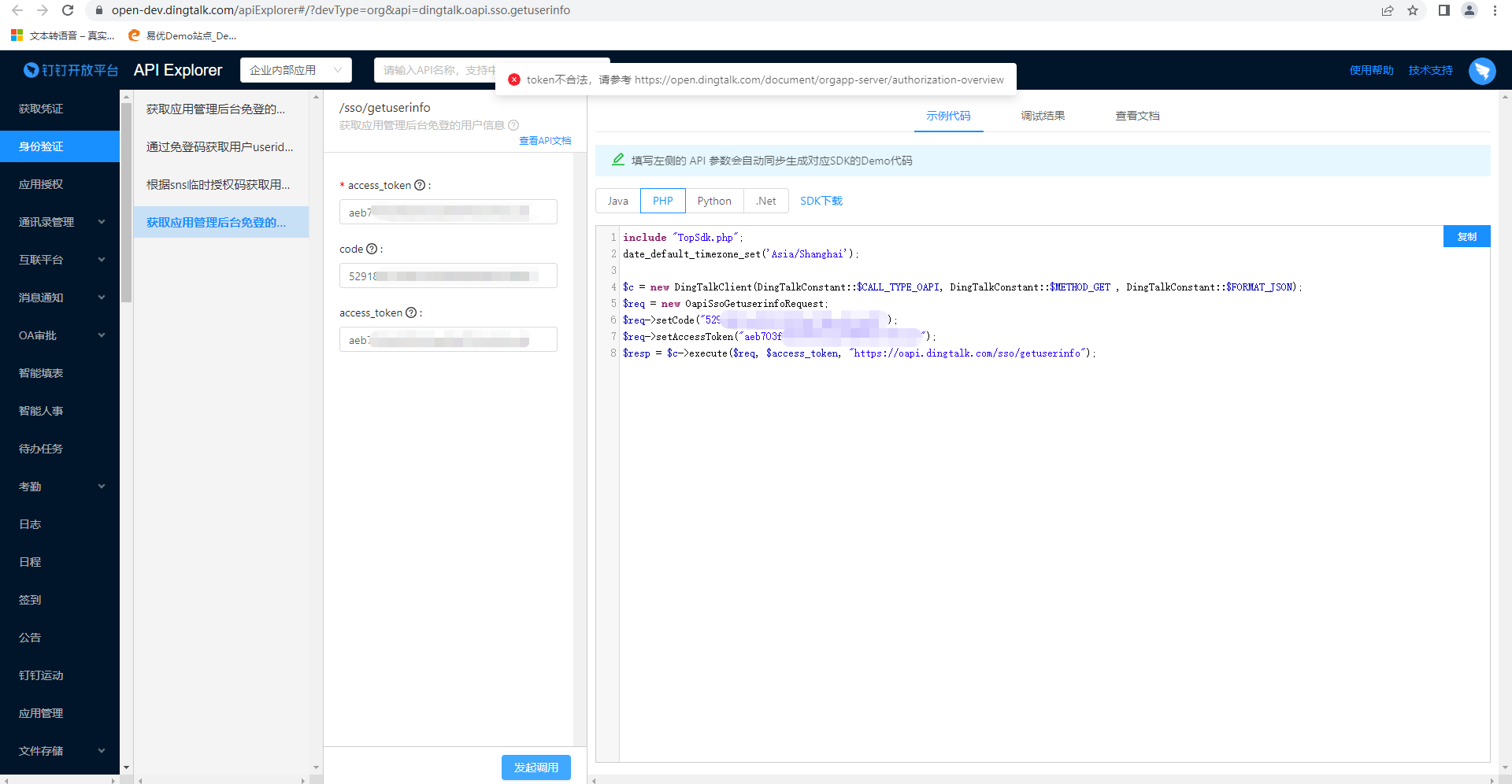Click the browser address bar URL
Viewport: 1512px width, 784px height.
click(341, 10)
